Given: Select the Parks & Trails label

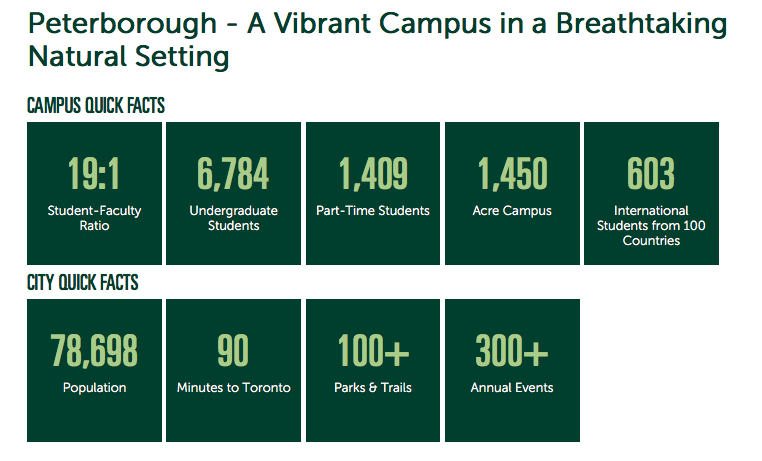Looking at the screenshot, I should tap(373, 388).
